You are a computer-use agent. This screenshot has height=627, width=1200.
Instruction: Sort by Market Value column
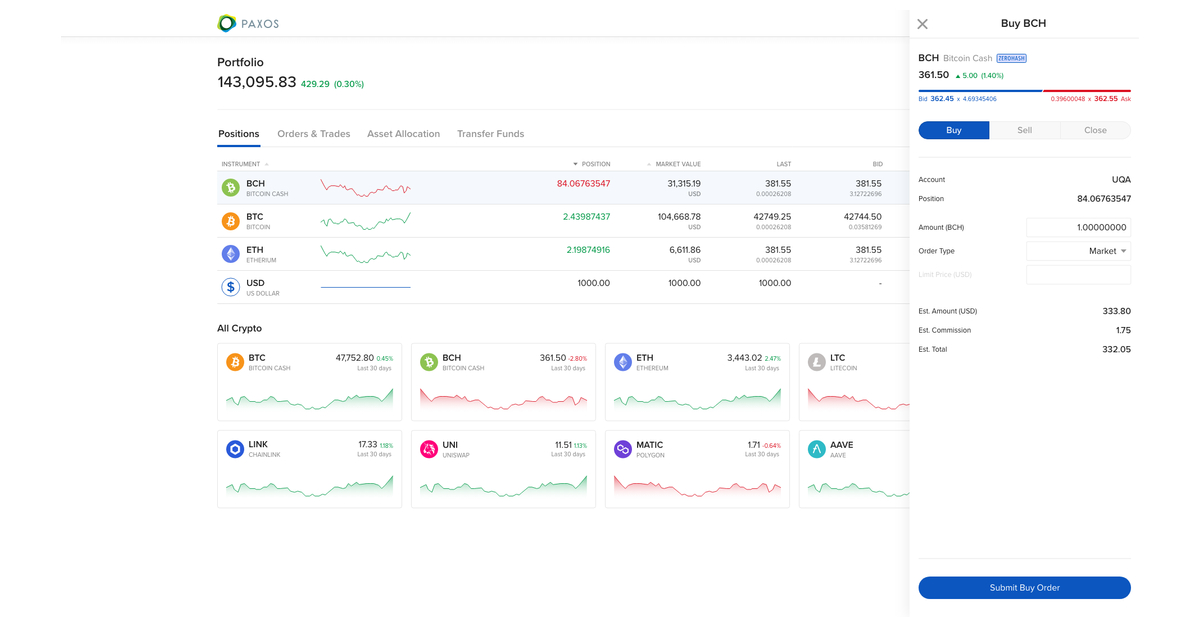[677, 164]
